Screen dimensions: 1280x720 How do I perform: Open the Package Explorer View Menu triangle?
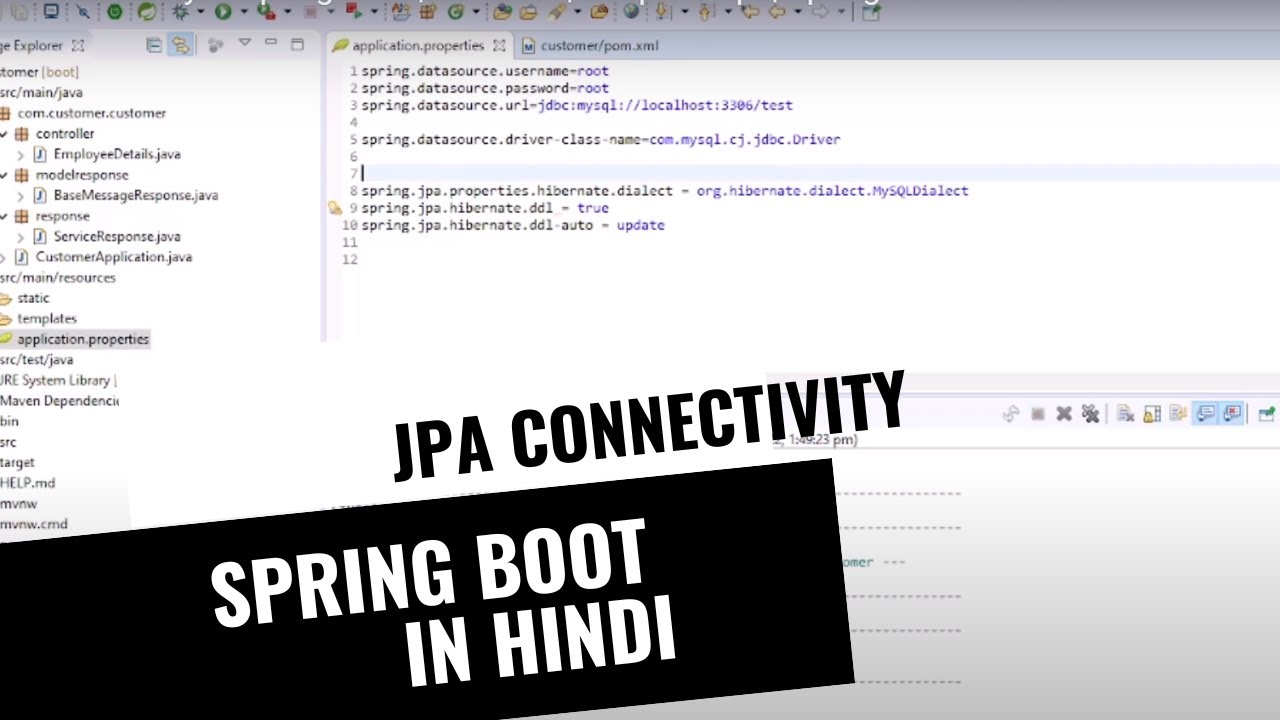click(x=245, y=44)
